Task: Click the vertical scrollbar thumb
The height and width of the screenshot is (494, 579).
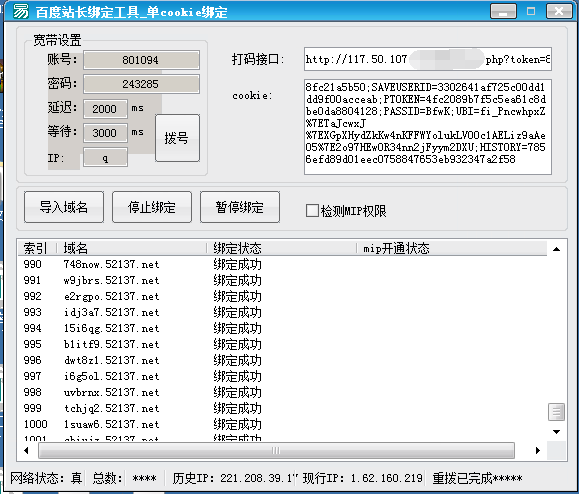Action: (x=556, y=412)
